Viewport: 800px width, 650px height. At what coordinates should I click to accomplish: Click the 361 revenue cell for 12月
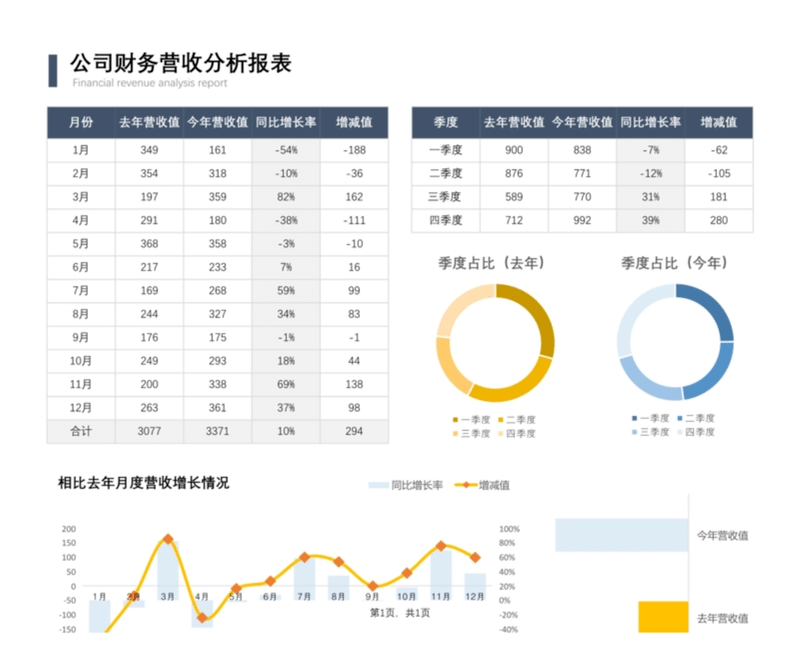point(217,408)
